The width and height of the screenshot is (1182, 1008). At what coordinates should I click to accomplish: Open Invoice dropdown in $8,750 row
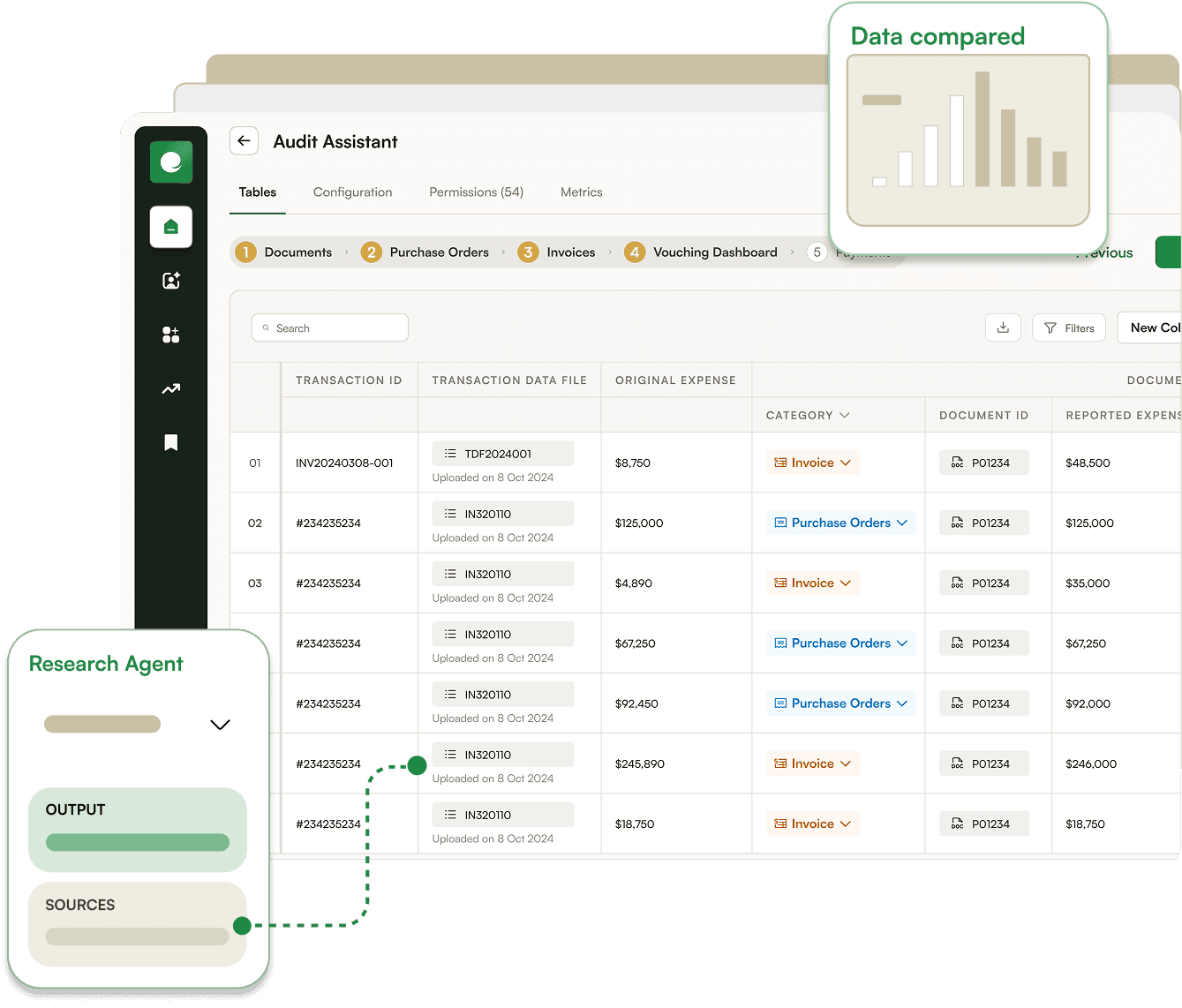click(x=813, y=463)
